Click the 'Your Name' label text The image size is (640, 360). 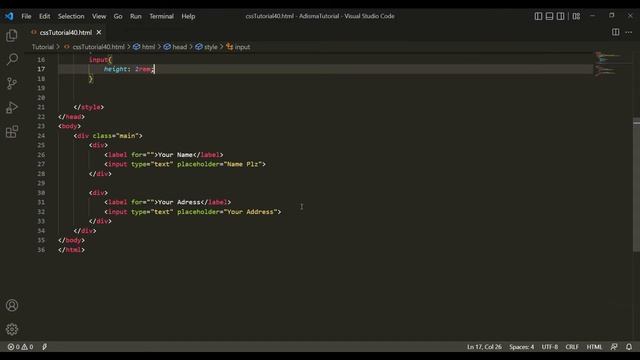click(x=175, y=155)
